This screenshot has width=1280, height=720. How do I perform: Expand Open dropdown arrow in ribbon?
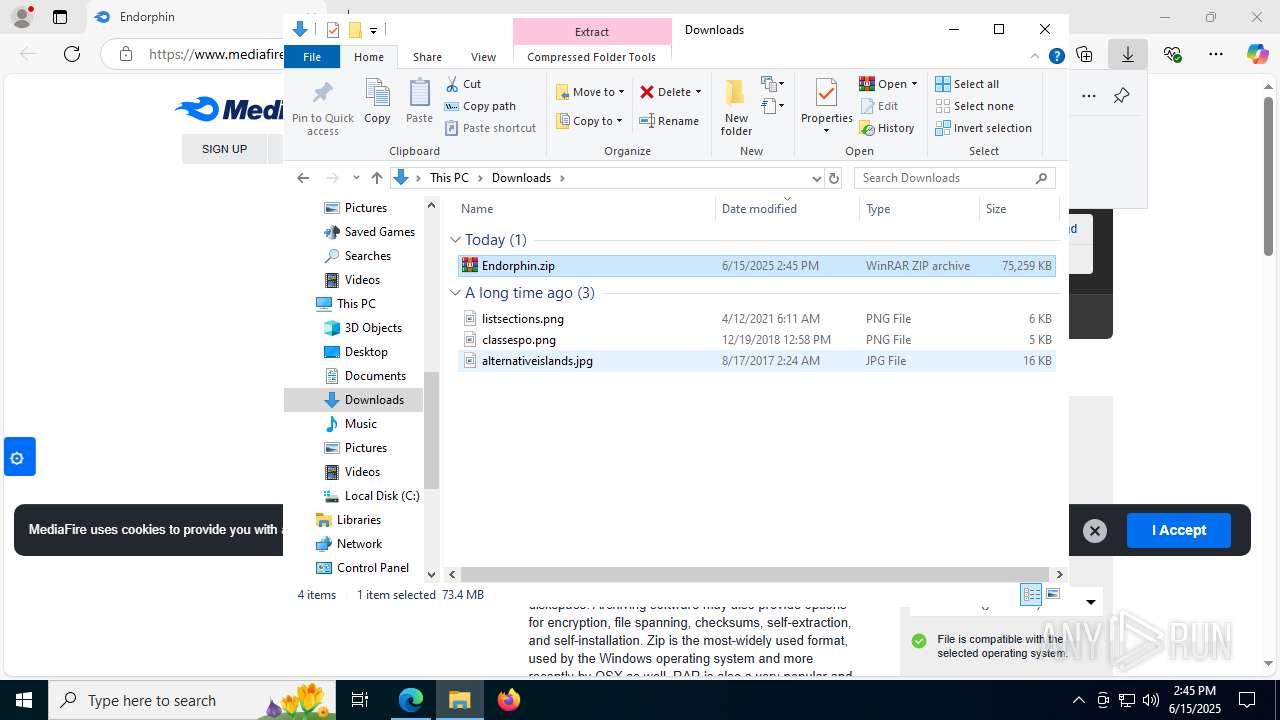click(x=914, y=84)
